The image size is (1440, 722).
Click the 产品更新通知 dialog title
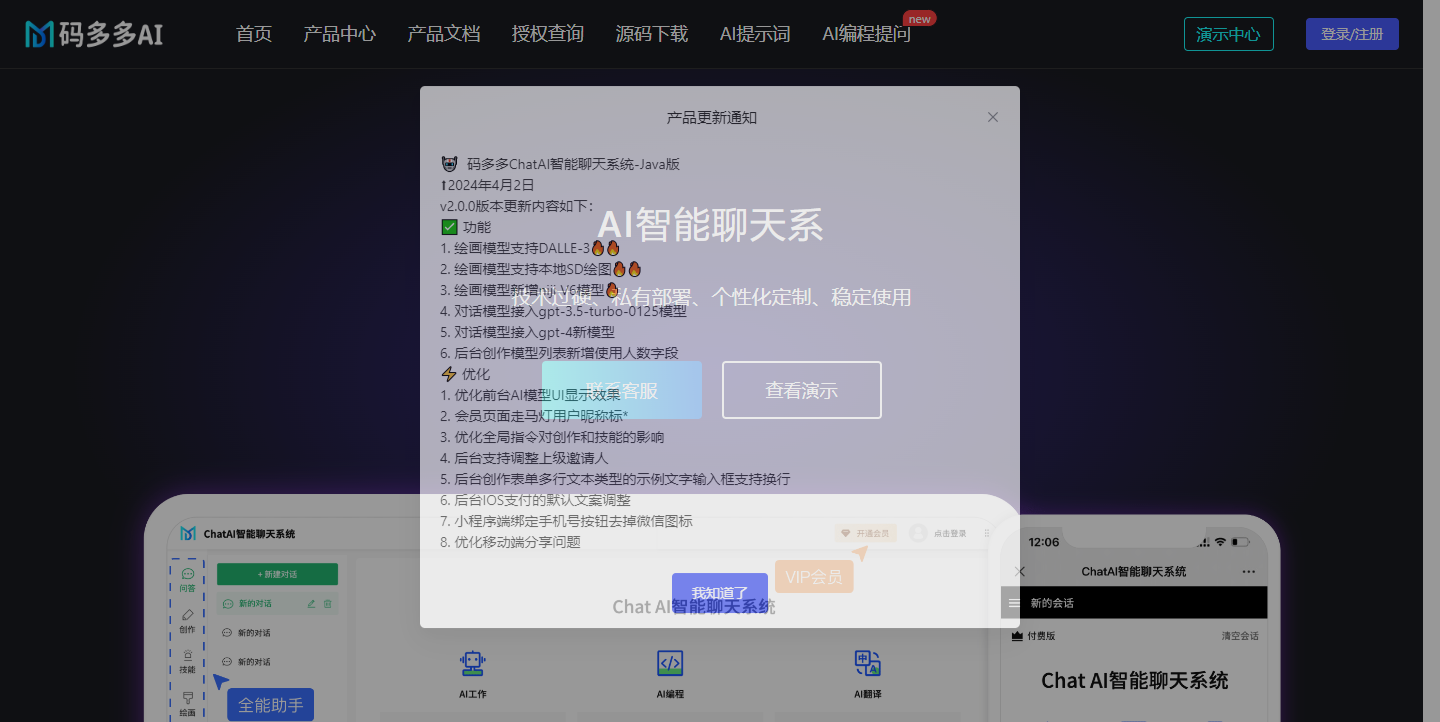(712, 118)
